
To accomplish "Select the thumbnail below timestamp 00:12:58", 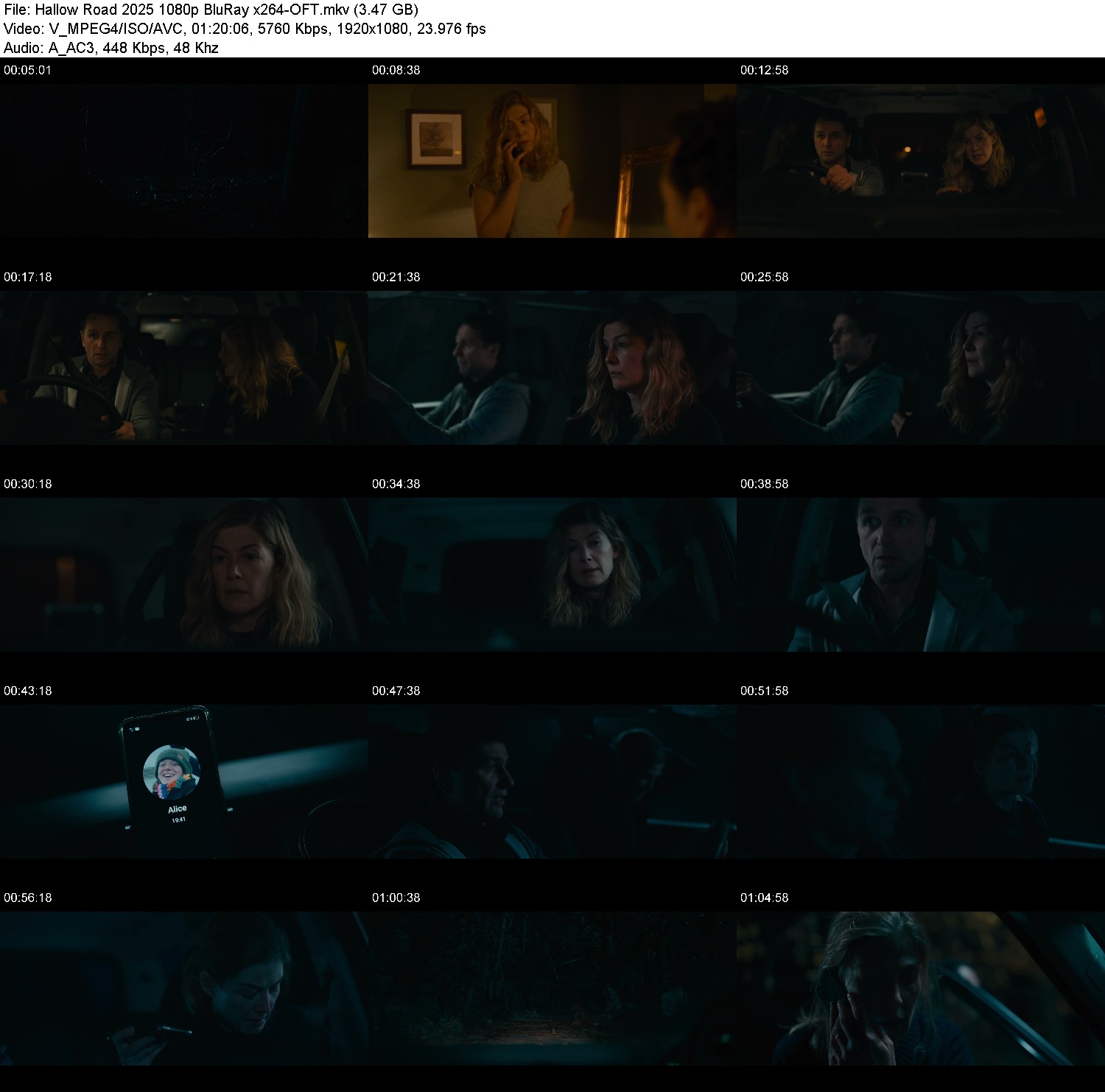I will click(921, 161).
